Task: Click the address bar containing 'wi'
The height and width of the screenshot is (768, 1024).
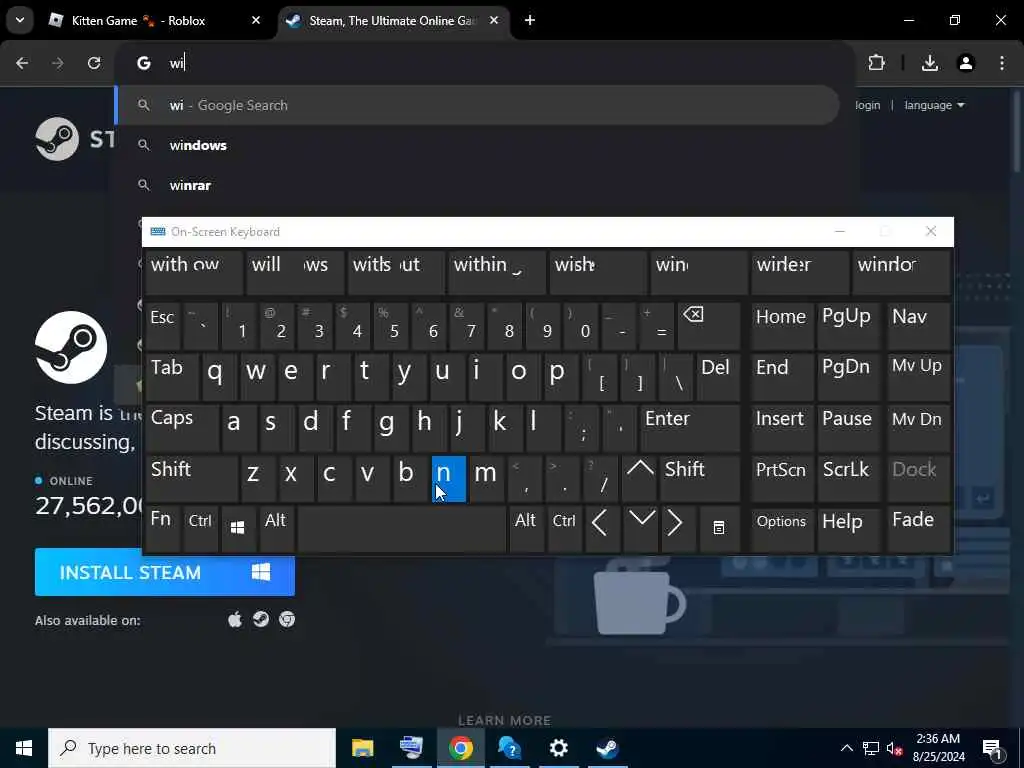Action: click(485, 63)
